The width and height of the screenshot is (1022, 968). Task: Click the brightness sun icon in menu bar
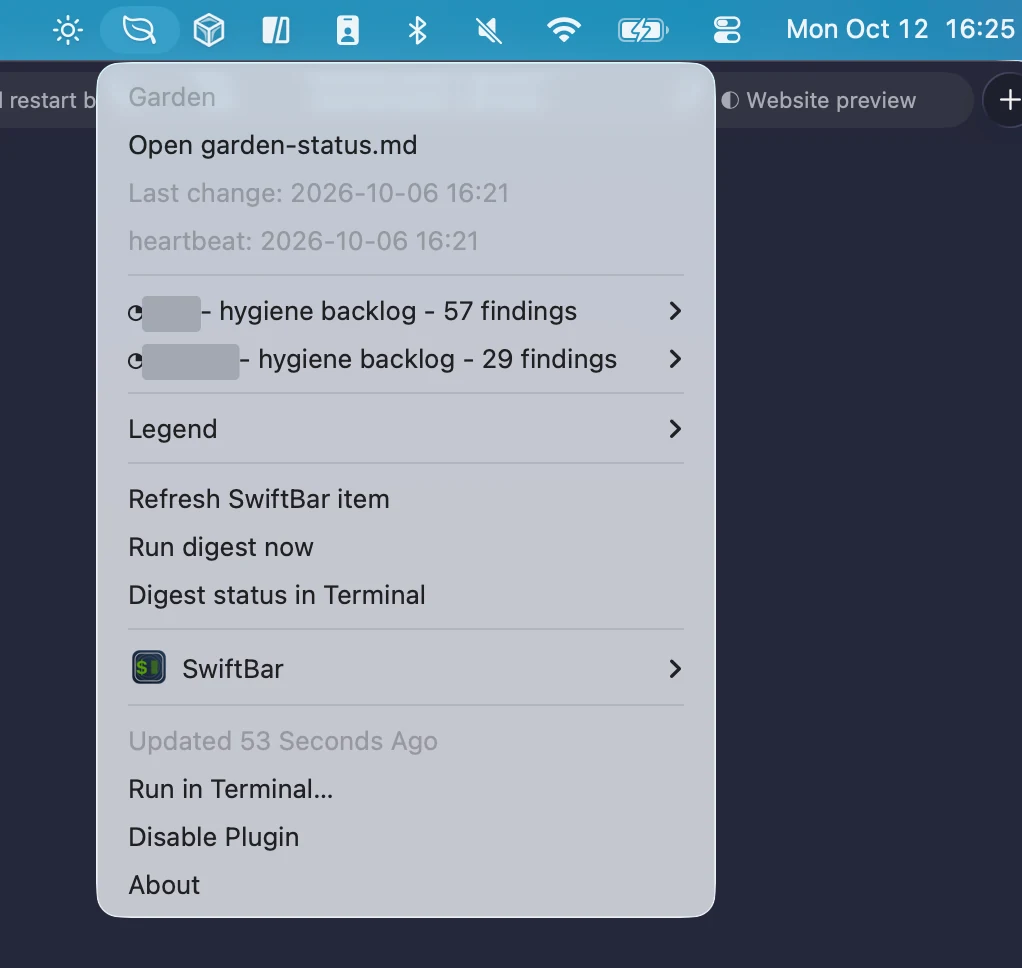click(x=68, y=30)
